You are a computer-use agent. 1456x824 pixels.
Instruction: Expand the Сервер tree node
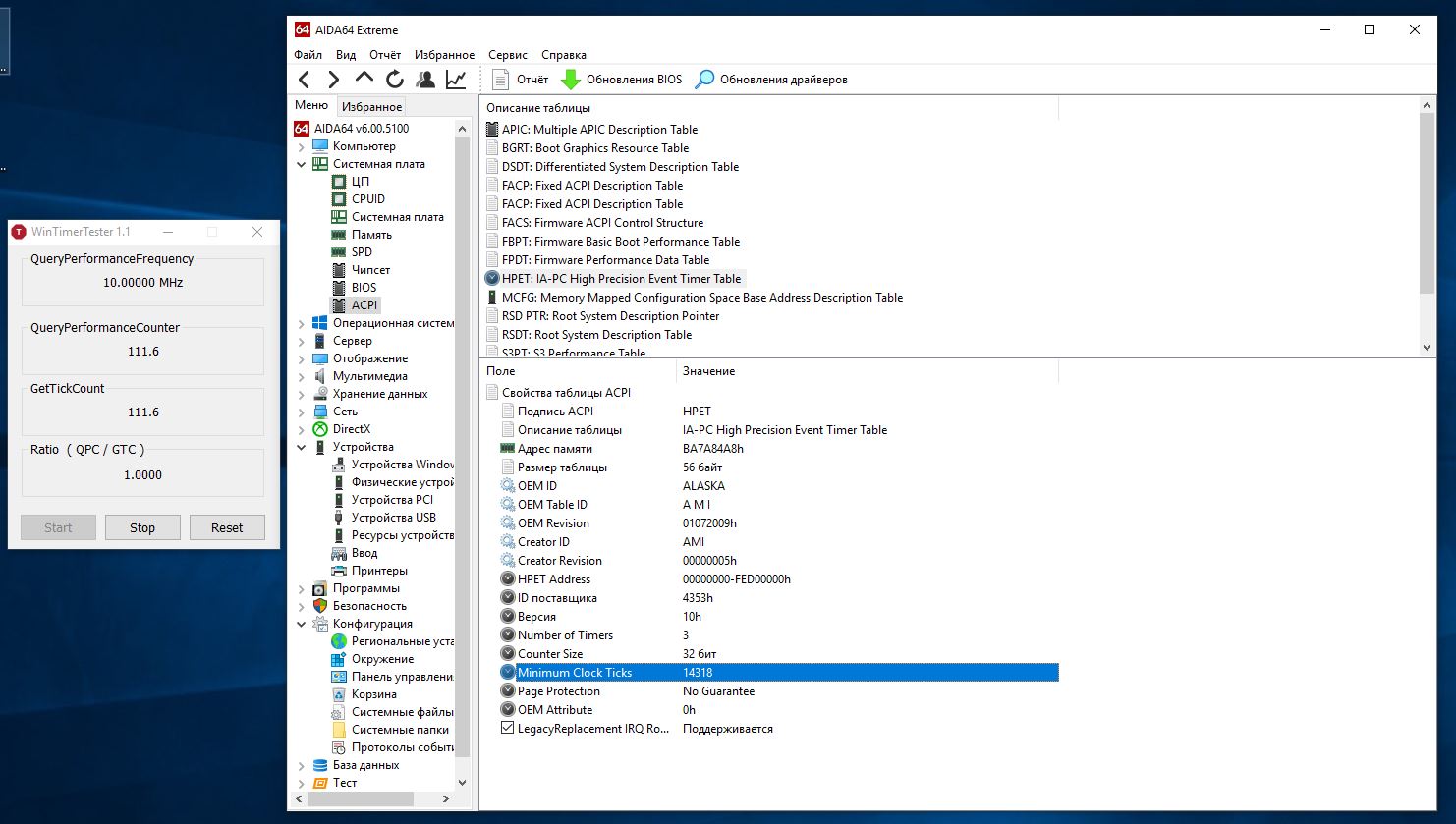(302, 341)
